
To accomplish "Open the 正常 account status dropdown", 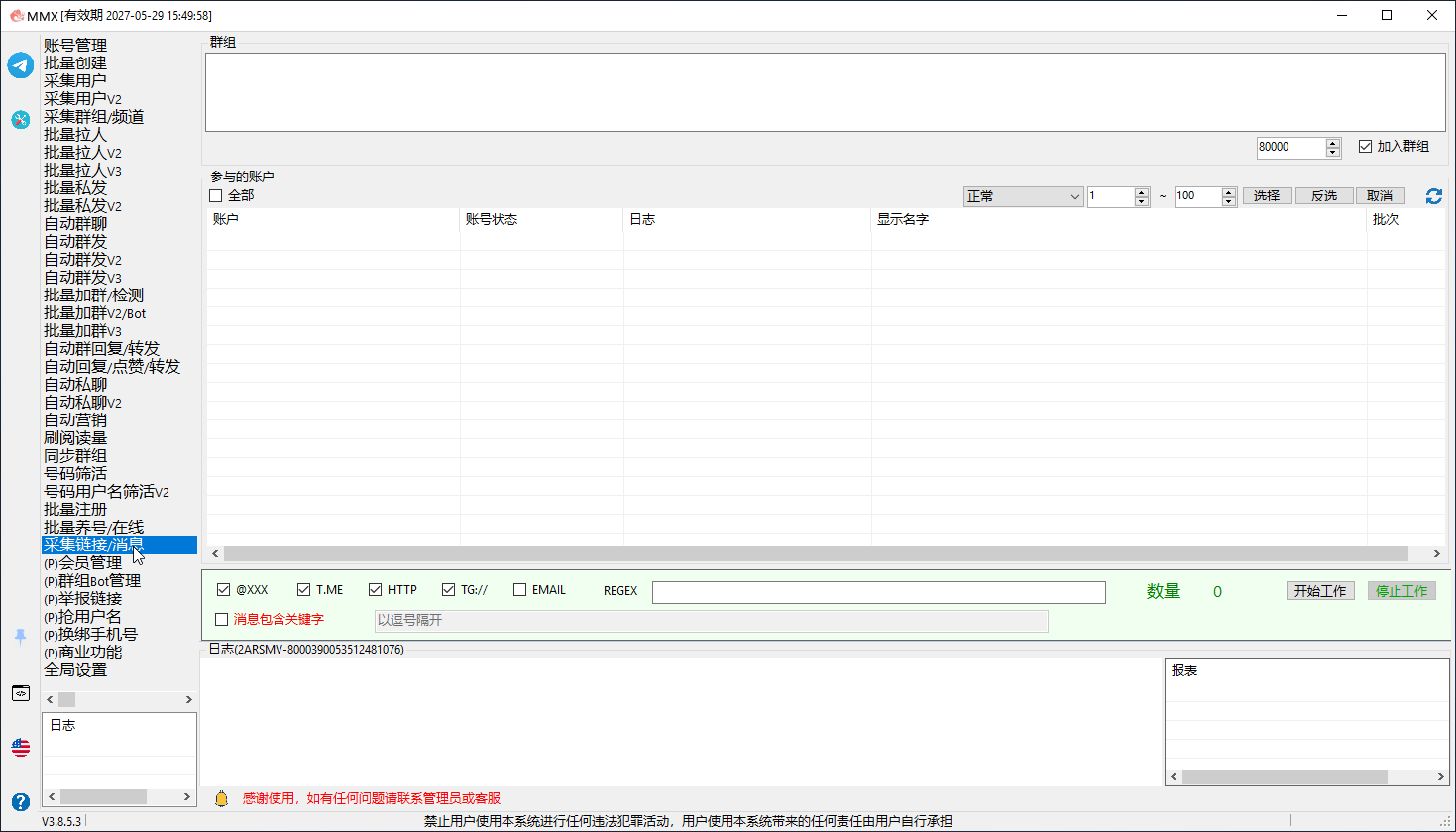I will 1024,196.
